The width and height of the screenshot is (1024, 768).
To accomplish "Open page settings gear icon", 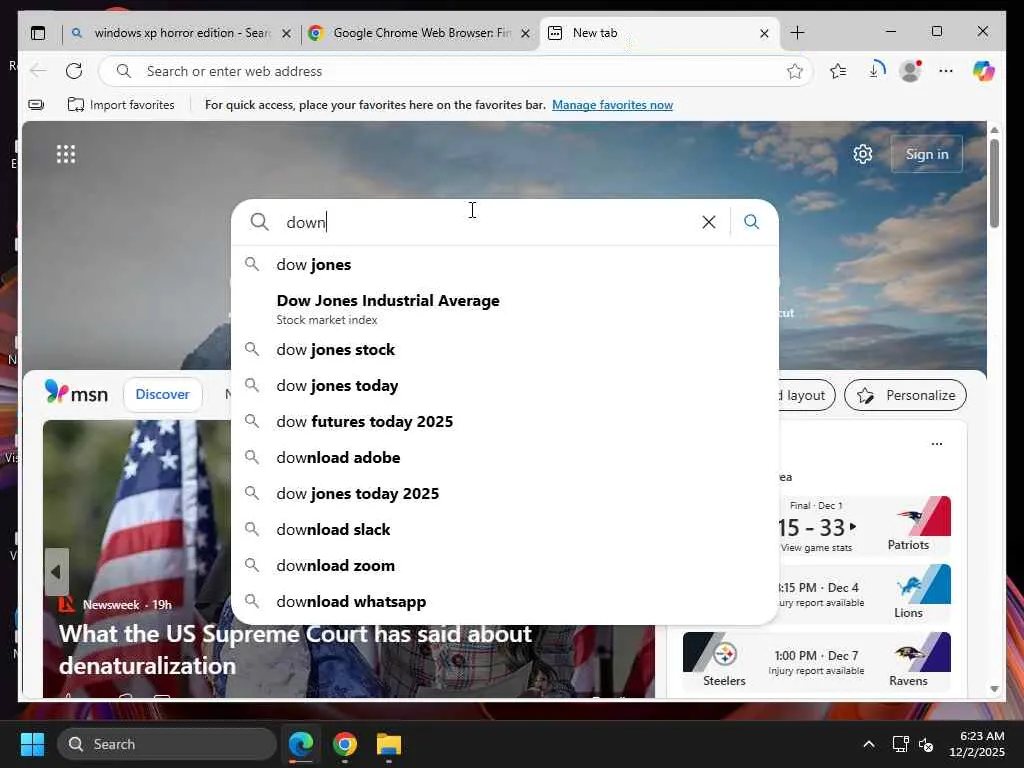I will (x=863, y=154).
